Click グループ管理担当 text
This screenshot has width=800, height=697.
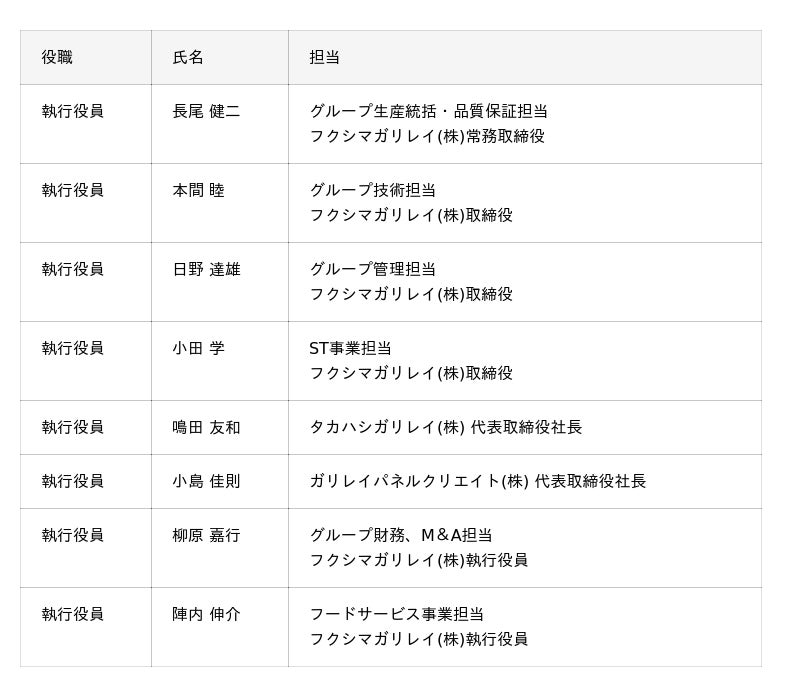pyautogui.click(x=372, y=270)
